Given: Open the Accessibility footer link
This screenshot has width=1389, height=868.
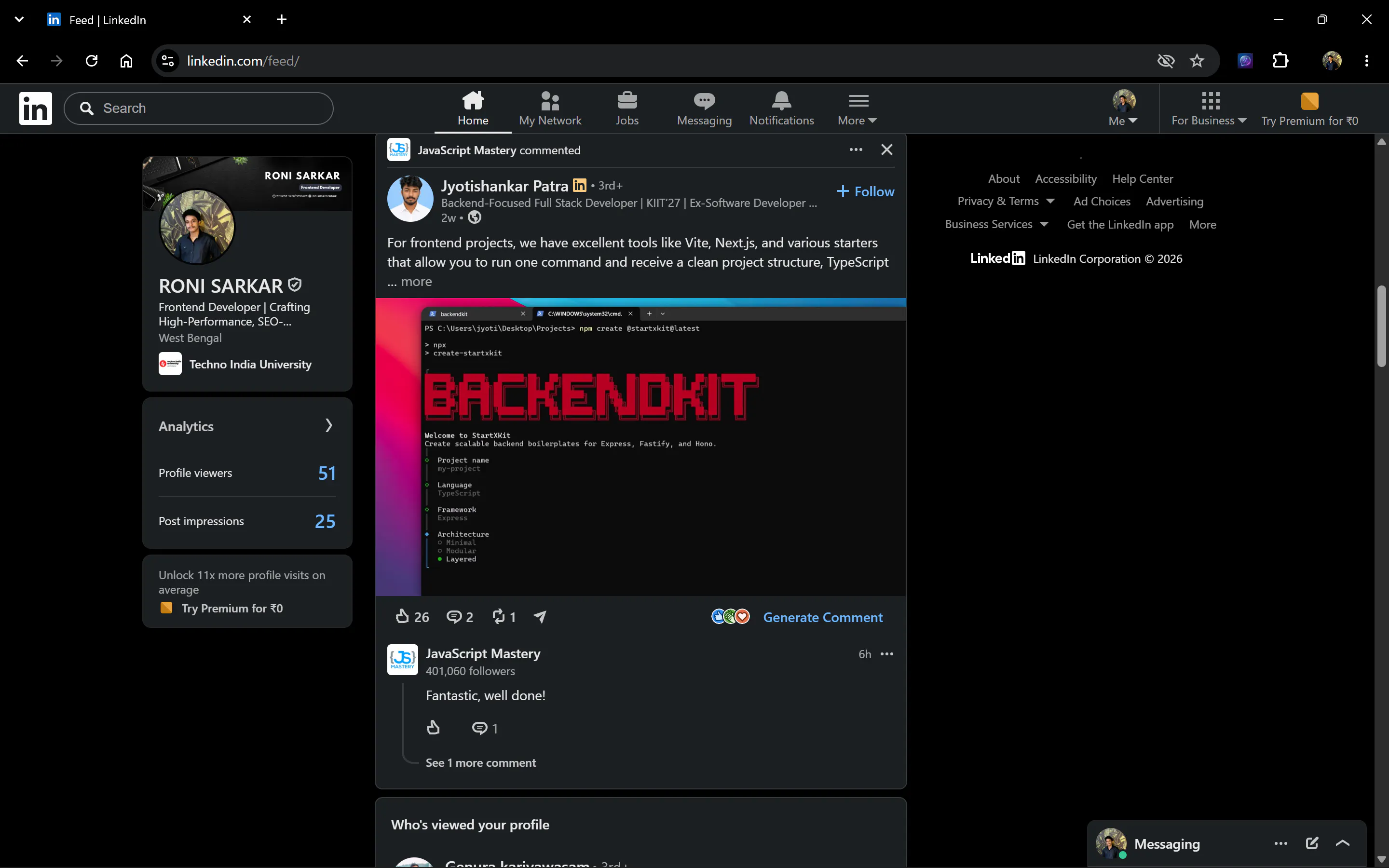Looking at the screenshot, I should pos(1066,179).
